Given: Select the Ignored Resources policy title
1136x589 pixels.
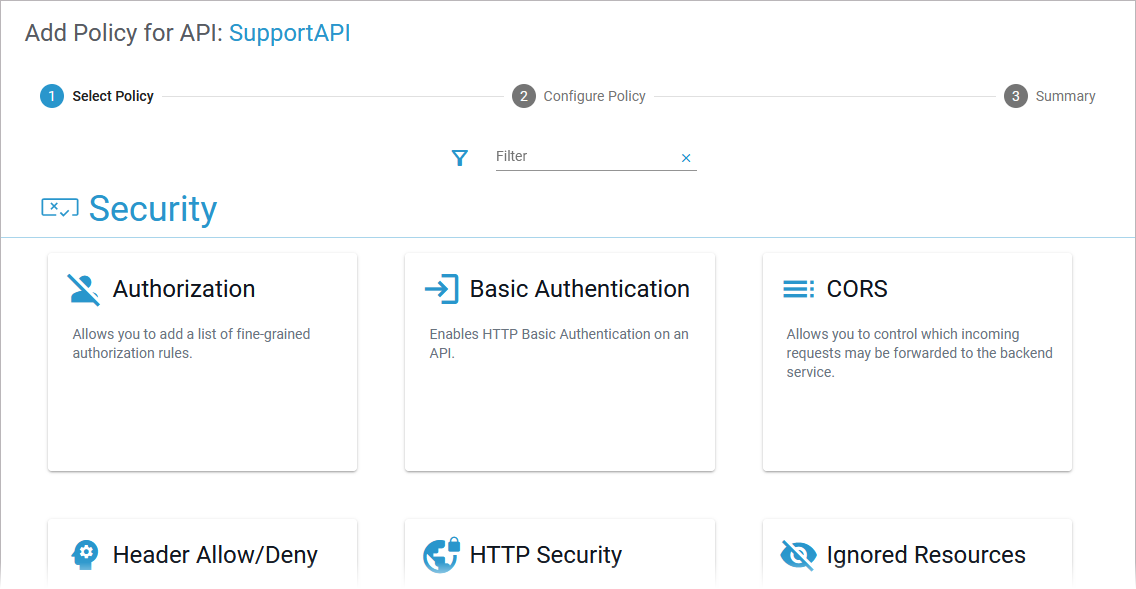Looking at the screenshot, I should pos(925,555).
